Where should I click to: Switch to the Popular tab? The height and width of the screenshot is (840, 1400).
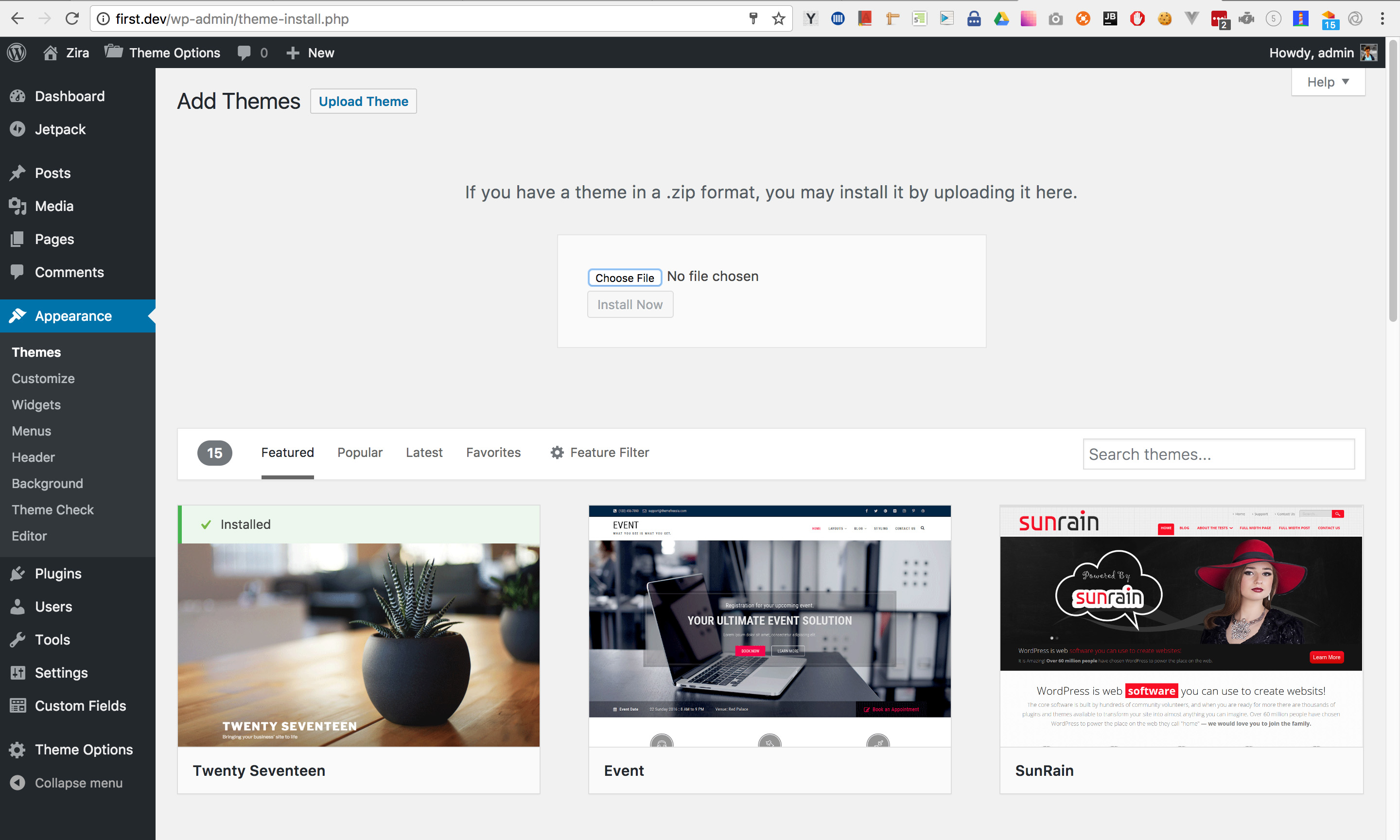coord(360,452)
